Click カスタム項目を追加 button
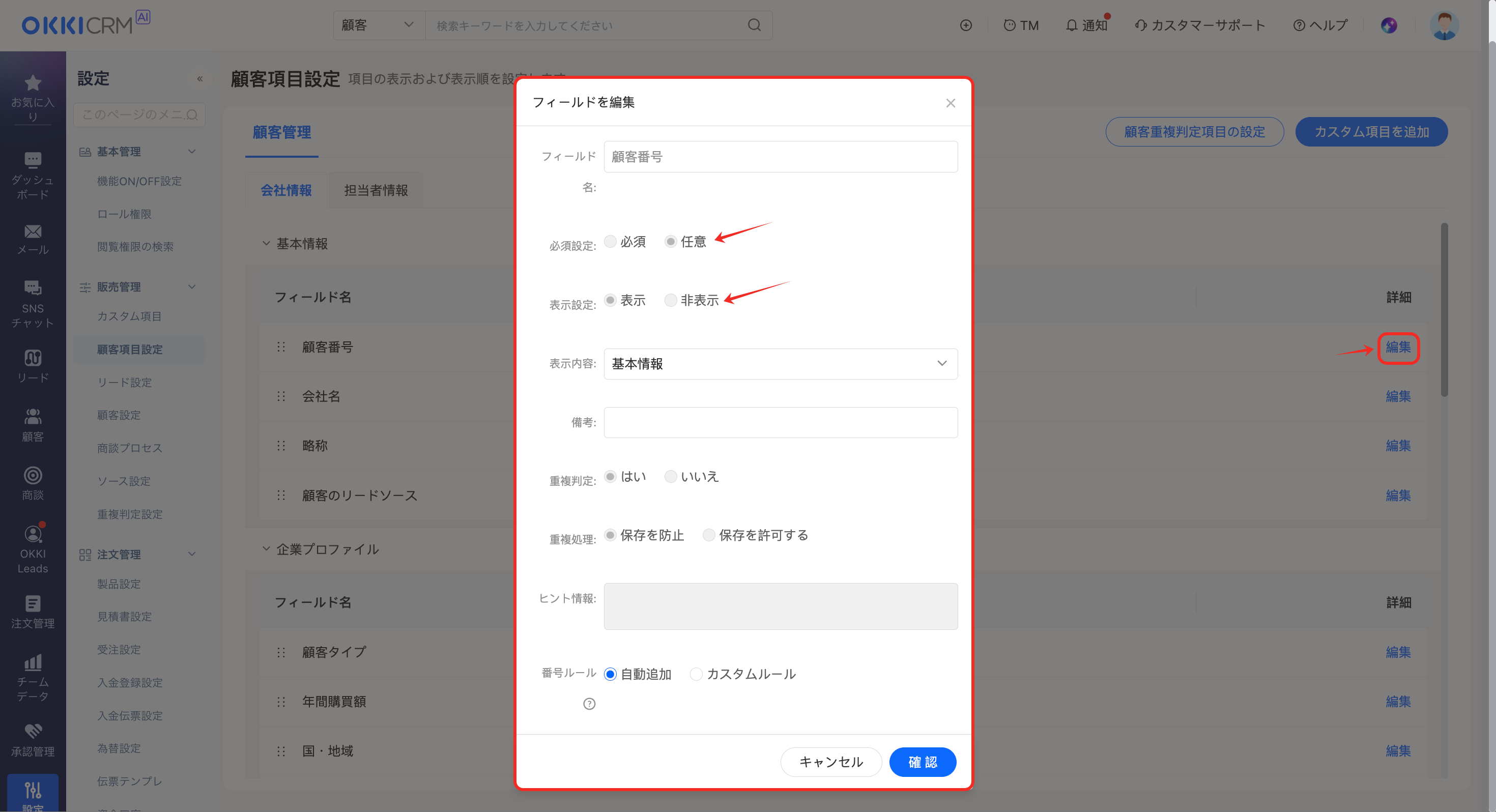The image size is (1496, 812). pos(1371,132)
